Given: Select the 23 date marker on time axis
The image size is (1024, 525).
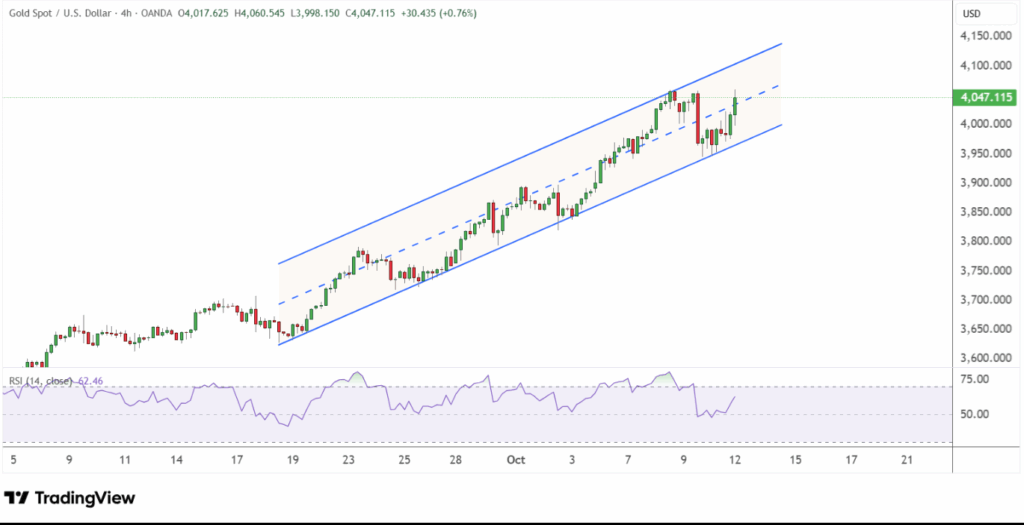Looking at the screenshot, I should coord(348,460).
